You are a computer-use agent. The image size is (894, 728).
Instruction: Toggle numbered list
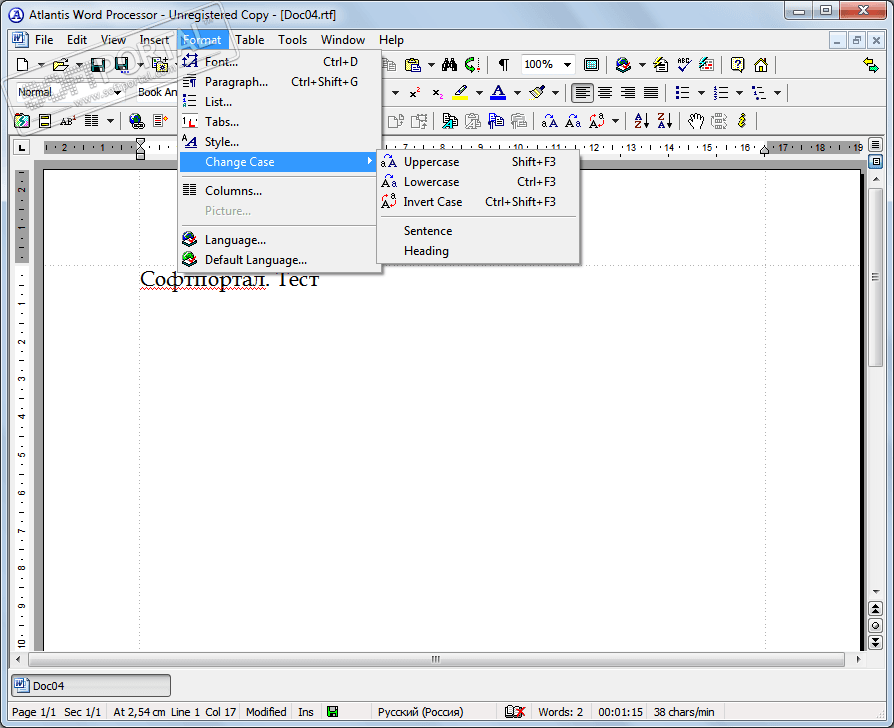721,92
